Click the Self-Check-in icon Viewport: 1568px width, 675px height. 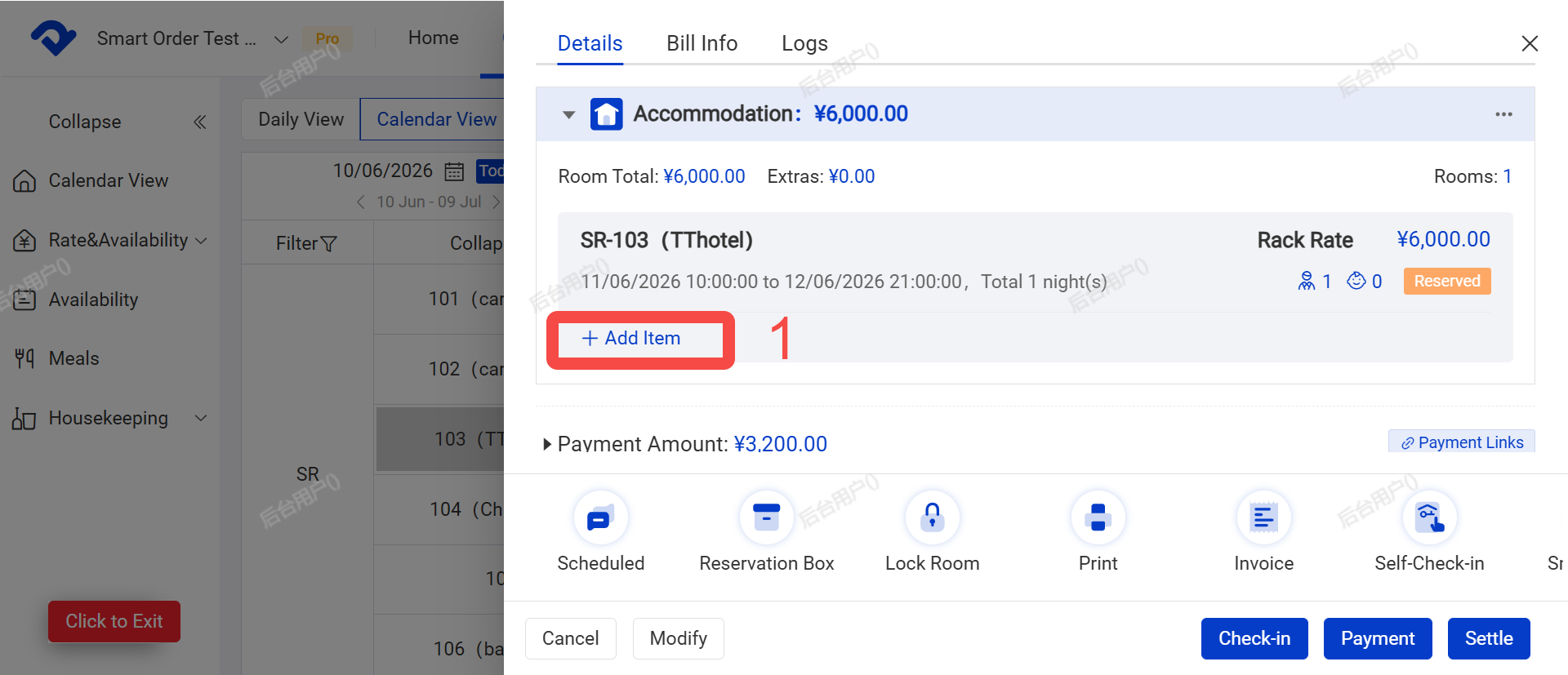(1429, 517)
